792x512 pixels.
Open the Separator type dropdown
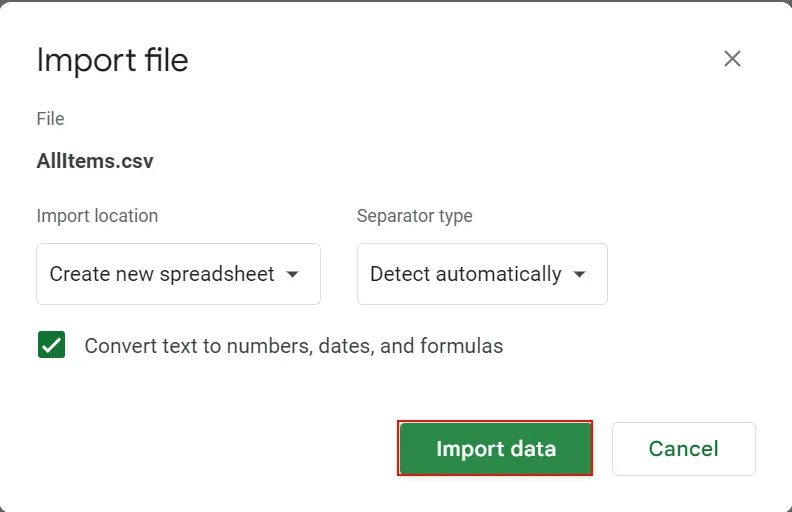point(482,274)
